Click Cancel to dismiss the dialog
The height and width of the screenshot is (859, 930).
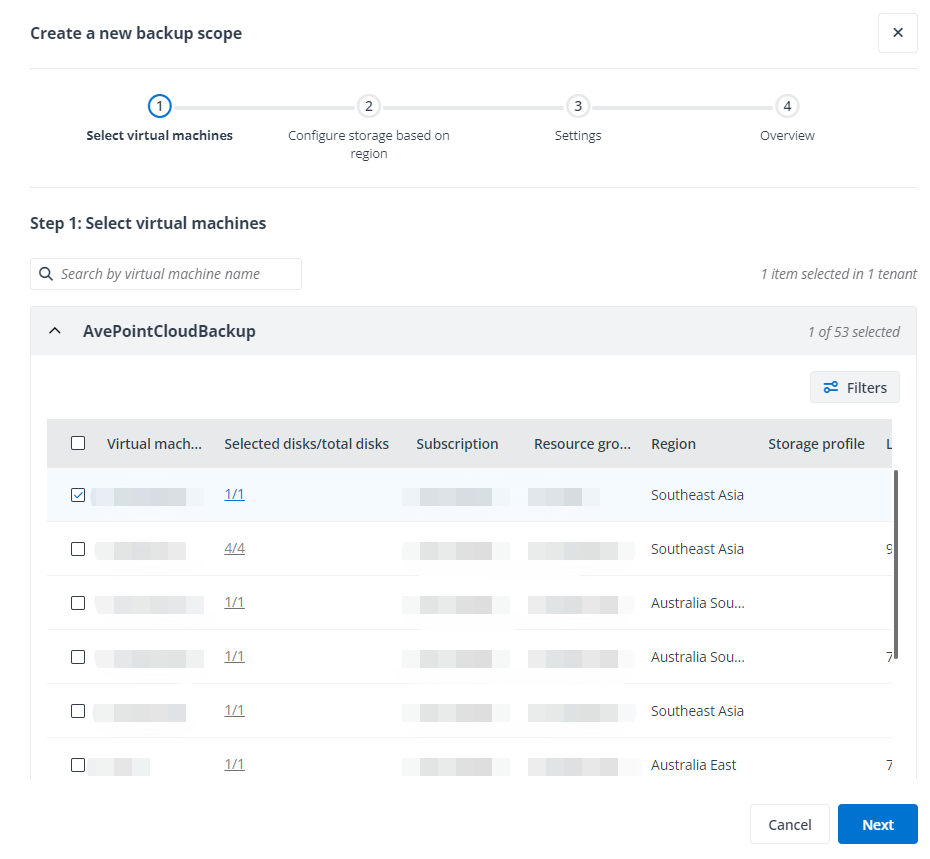click(789, 824)
